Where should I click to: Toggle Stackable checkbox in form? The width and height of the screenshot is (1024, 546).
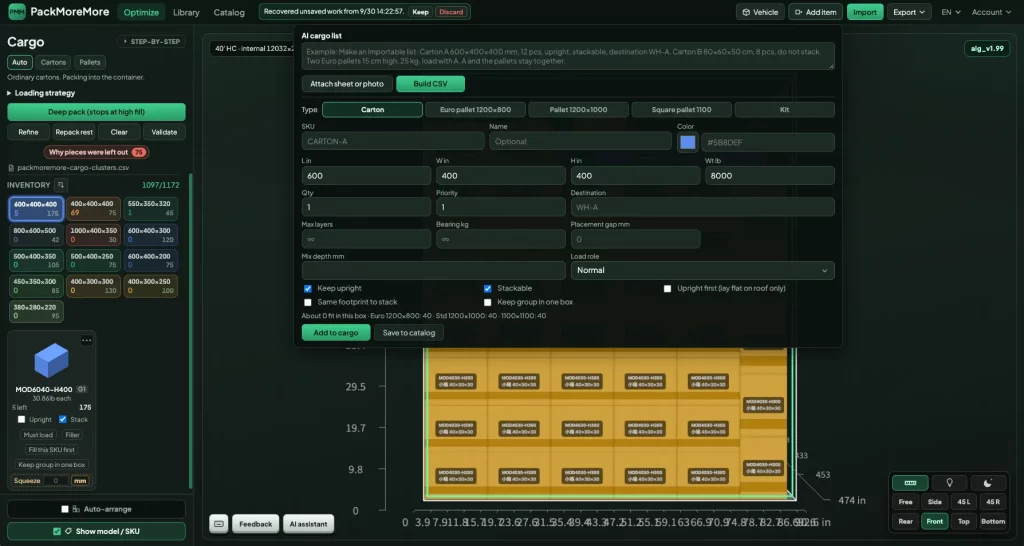pyautogui.click(x=487, y=289)
